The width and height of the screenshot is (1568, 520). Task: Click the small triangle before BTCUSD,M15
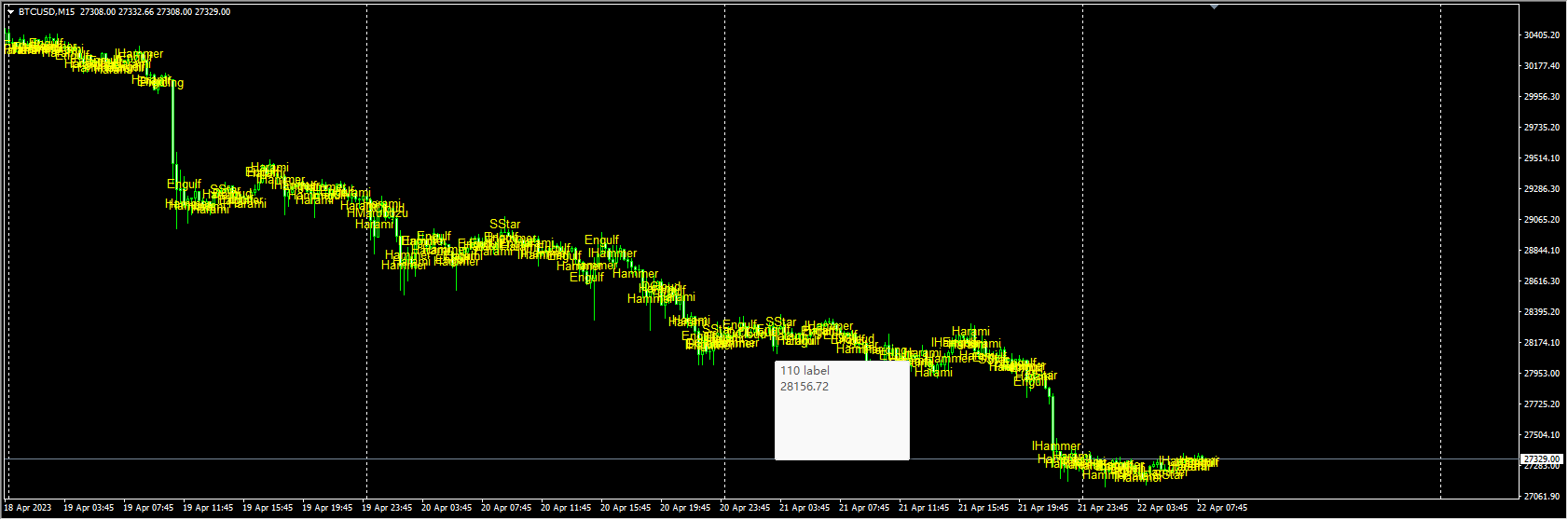click(x=10, y=12)
